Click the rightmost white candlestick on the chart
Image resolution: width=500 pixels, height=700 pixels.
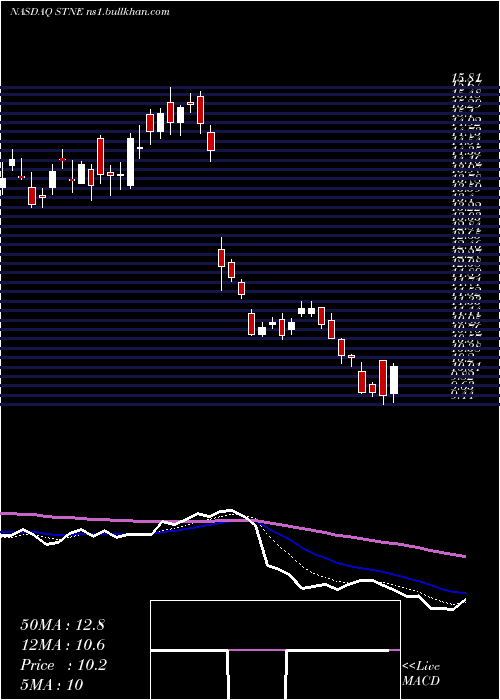click(394, 380)
